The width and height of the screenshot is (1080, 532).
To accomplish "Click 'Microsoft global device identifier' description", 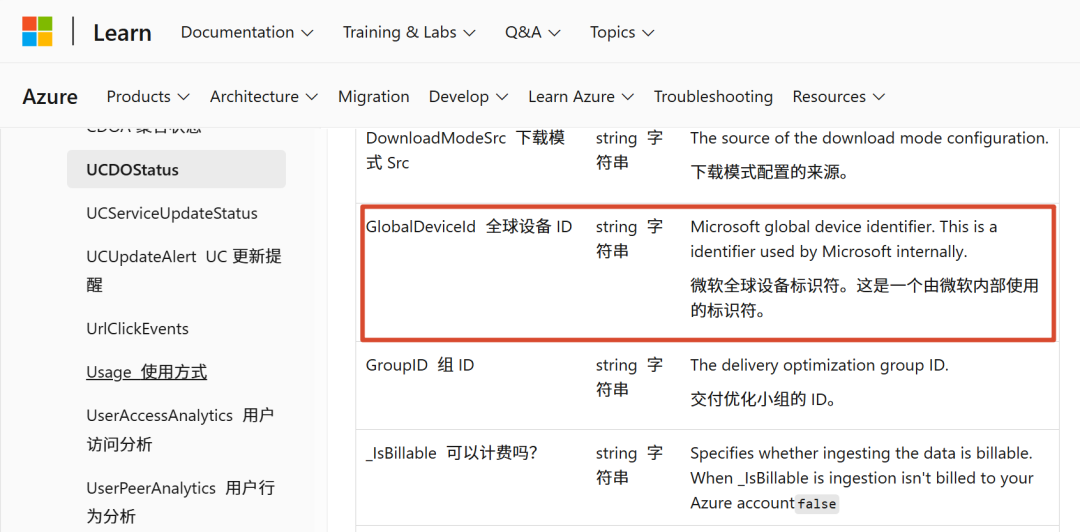I will (844, 239).
